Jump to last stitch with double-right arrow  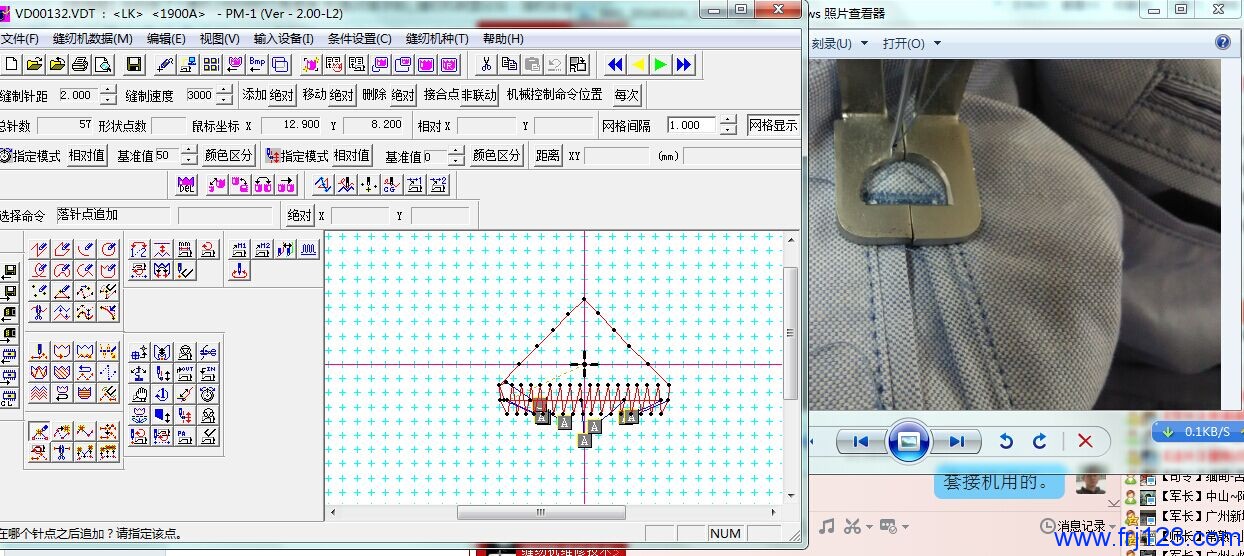click(684, 65)
